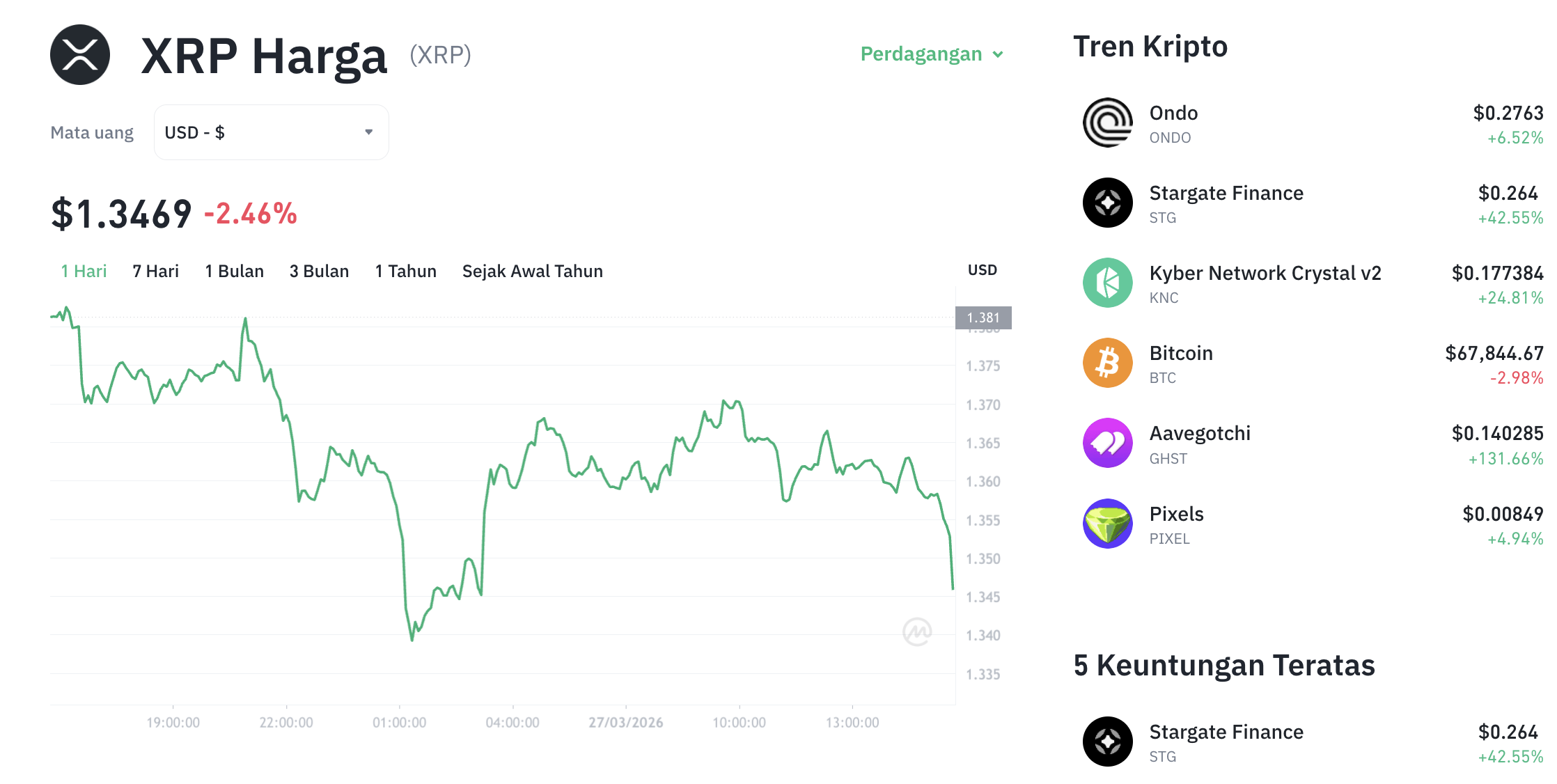Select the 1 Bulan time range

pyautogui.click(x=234, y=271)
